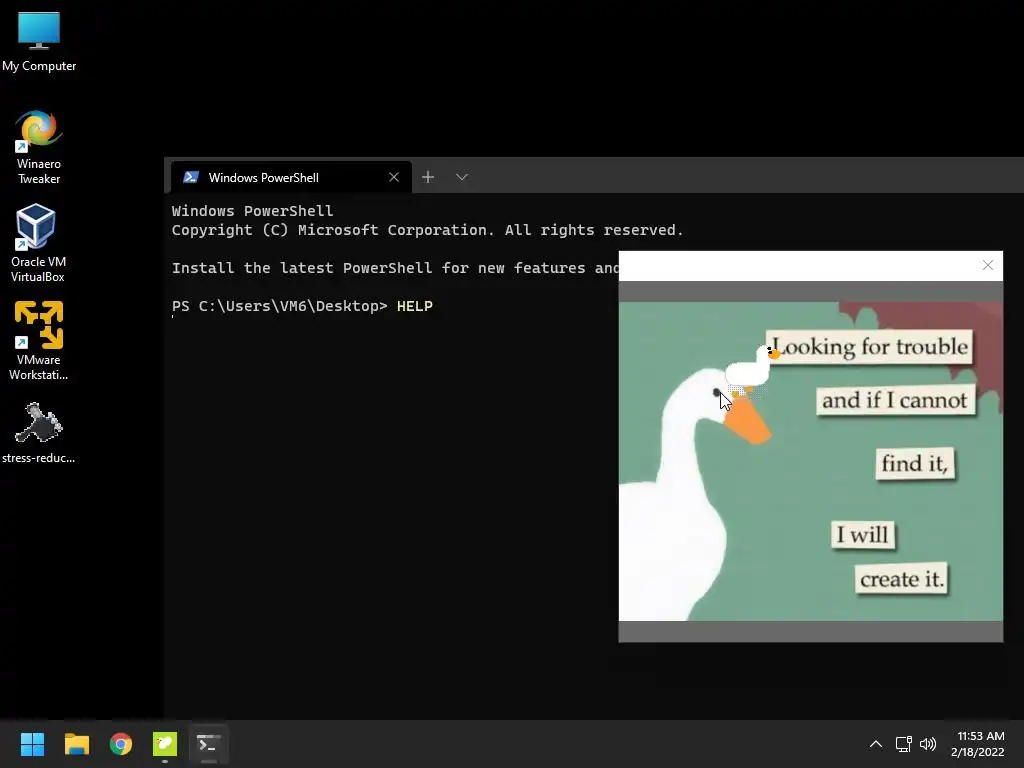Open the My Computer desktop icon

point(39,40)
